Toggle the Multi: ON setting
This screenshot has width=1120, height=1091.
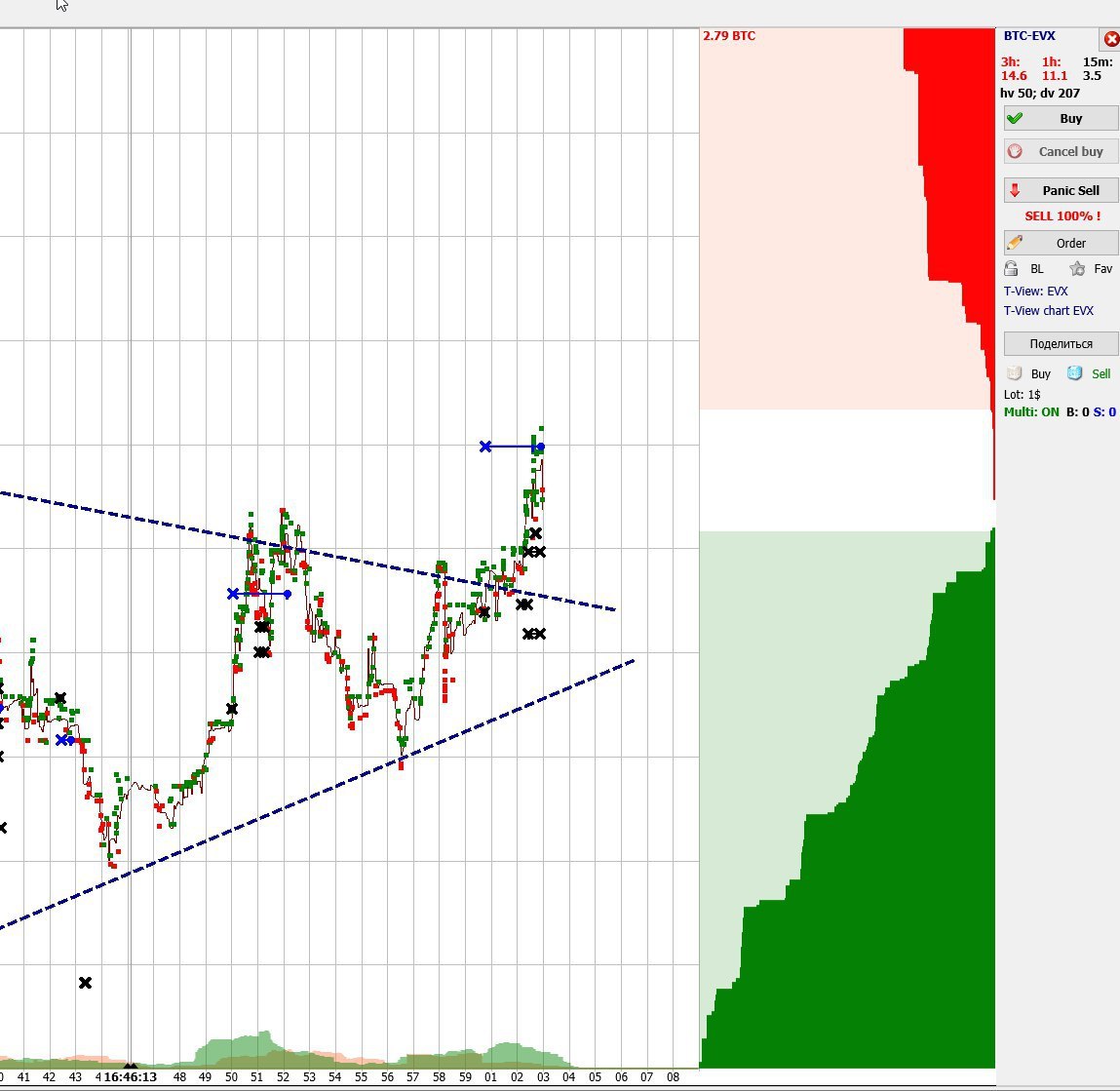point(1031,412)
